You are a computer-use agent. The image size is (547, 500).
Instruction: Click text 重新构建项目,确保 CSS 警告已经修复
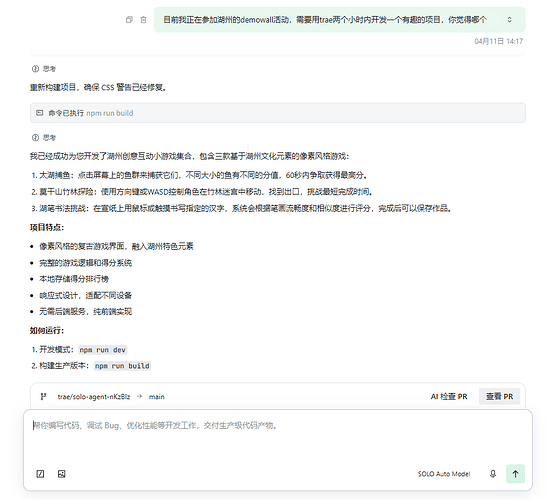98,87
